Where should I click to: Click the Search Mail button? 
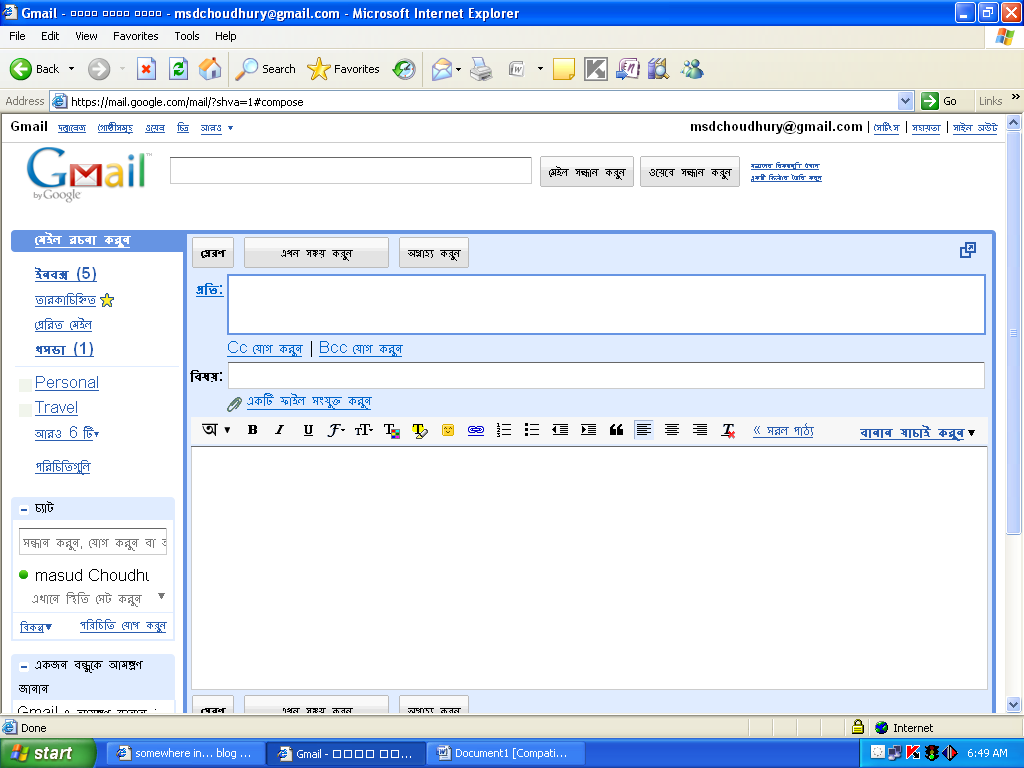[x=586, y=172]
